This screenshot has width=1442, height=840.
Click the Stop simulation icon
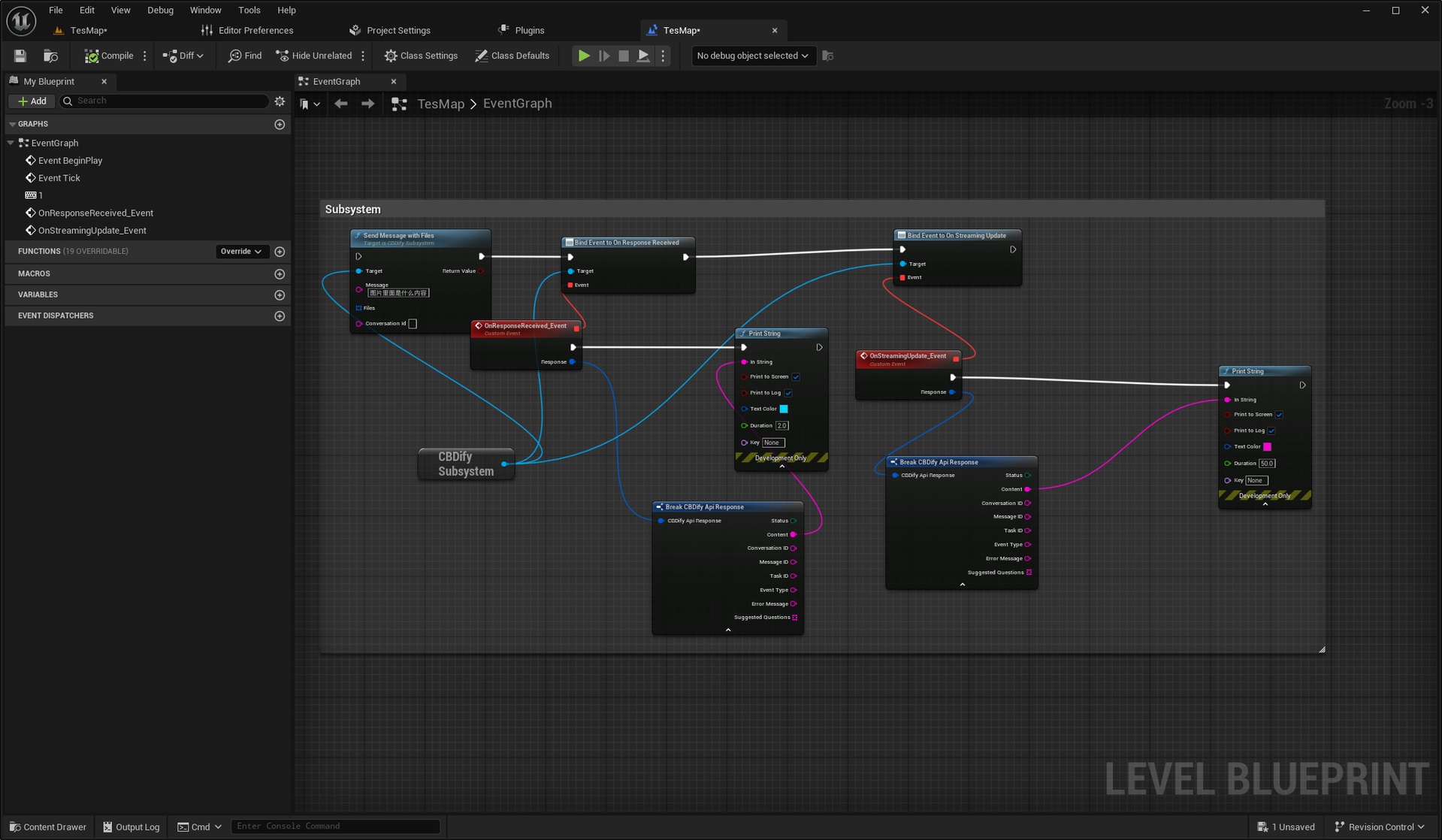click(x=623, y=56)
